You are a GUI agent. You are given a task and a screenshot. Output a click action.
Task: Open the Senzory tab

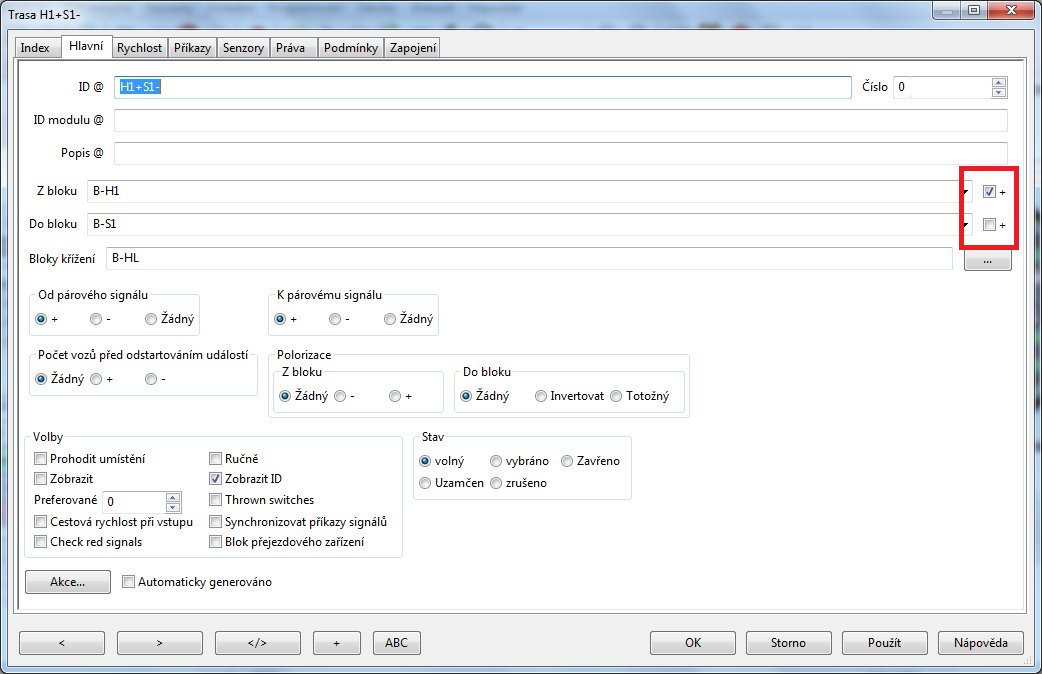point(245,48)
